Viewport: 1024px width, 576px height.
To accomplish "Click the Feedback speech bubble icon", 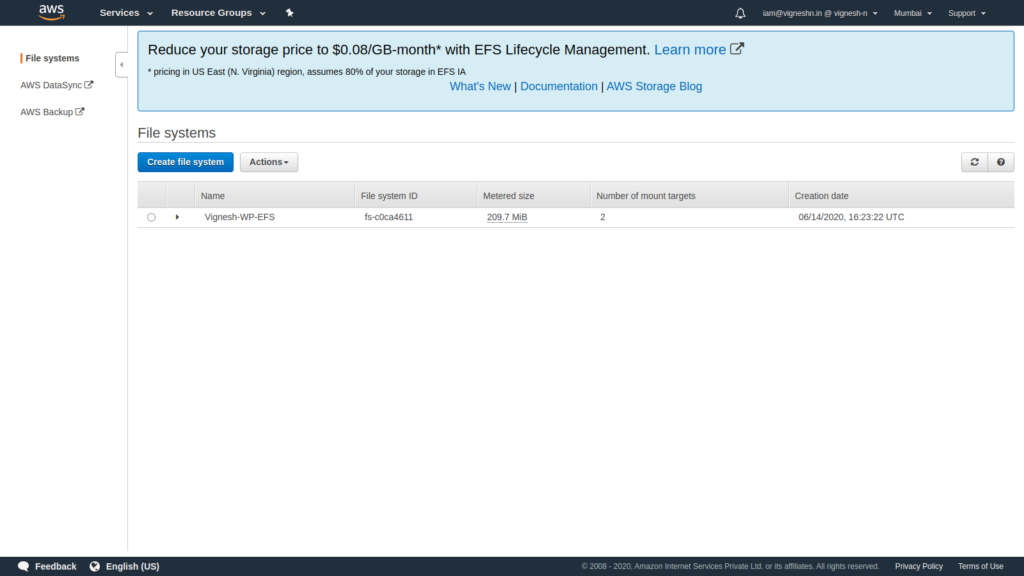I will point(24,566).
